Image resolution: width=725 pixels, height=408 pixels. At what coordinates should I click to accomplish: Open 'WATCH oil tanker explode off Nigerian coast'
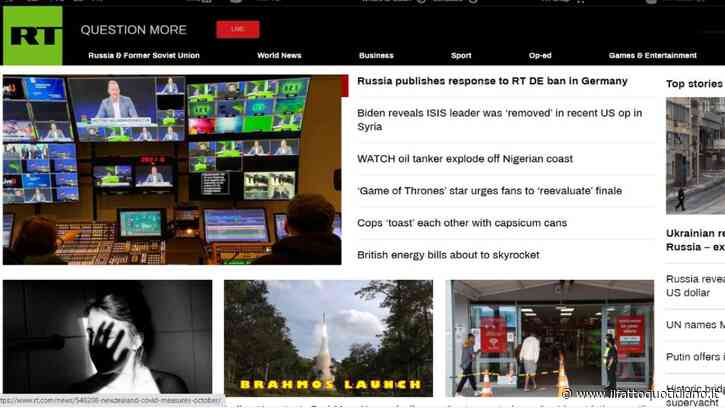pyautogui.click(x=465, y=159)
